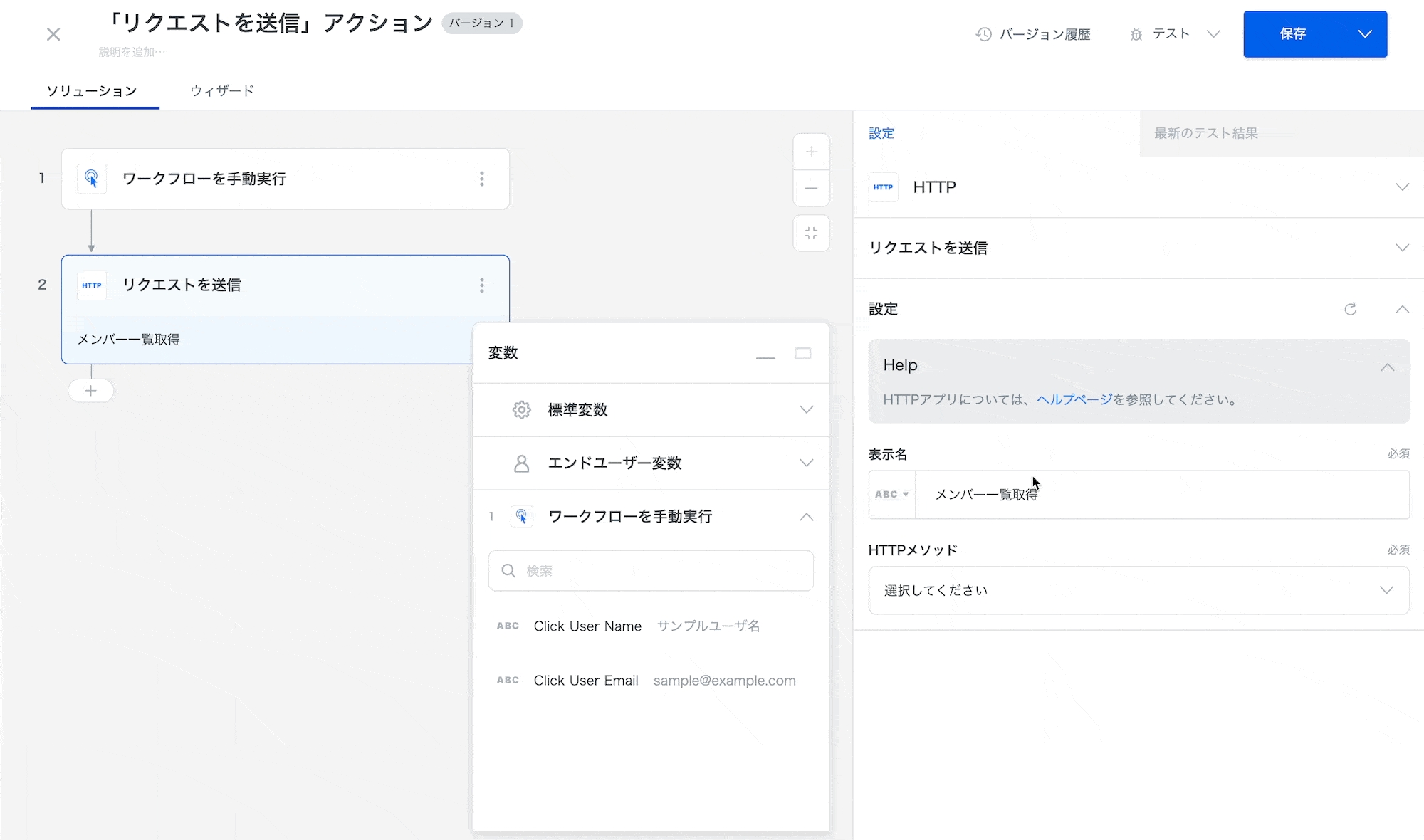
Task: Click the zoom out minus button on canvas
Action: coord(811,189)
